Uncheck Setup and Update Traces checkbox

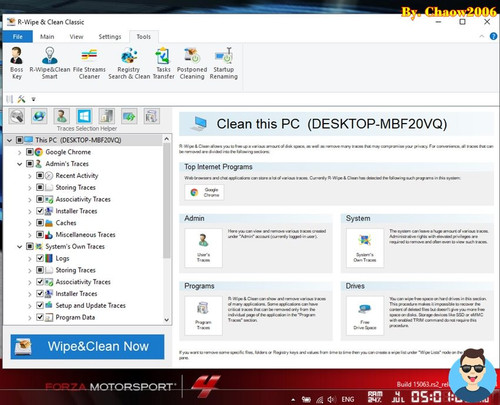click(40, 305)
